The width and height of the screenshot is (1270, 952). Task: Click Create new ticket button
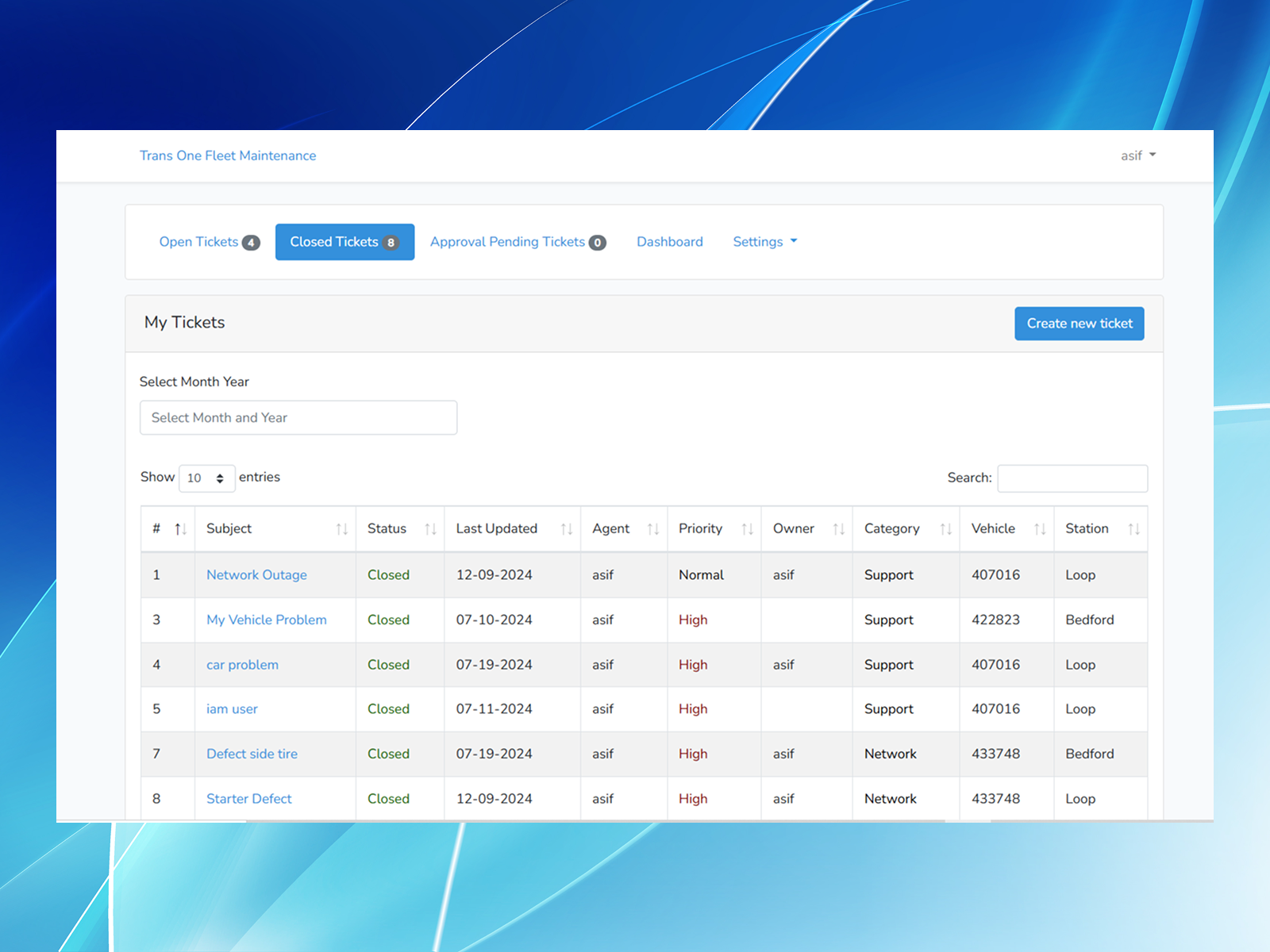[1079, 324]
